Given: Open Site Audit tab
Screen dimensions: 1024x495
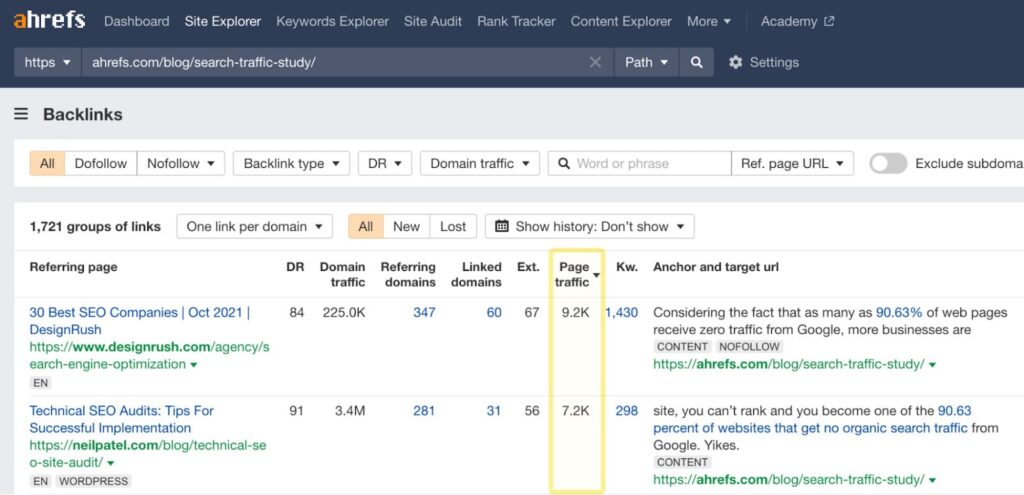Looking at the screenshot, I should pos(433,21).
